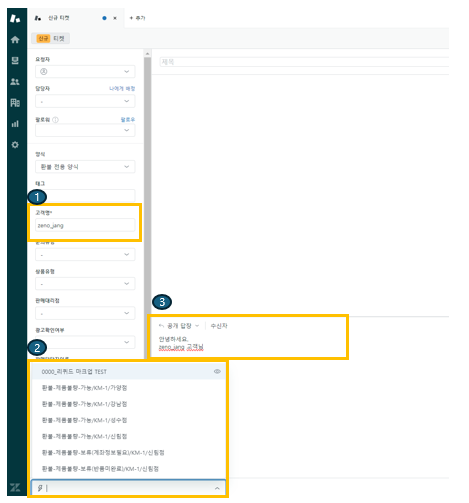Select macro 환불-제품불량-가능/KM-1/가양점
Viewport: 469px width, 503px height.
tap(128, 388)
